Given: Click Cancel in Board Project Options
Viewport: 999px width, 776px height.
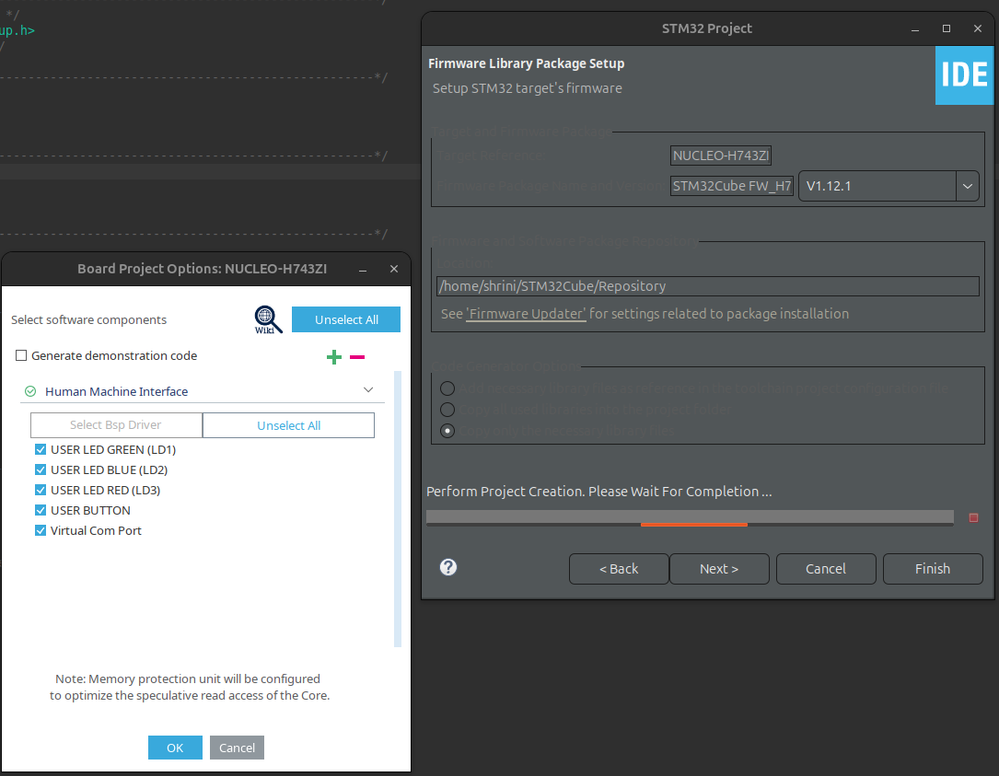Looking at the screenshot, I should tap(237, 747).
